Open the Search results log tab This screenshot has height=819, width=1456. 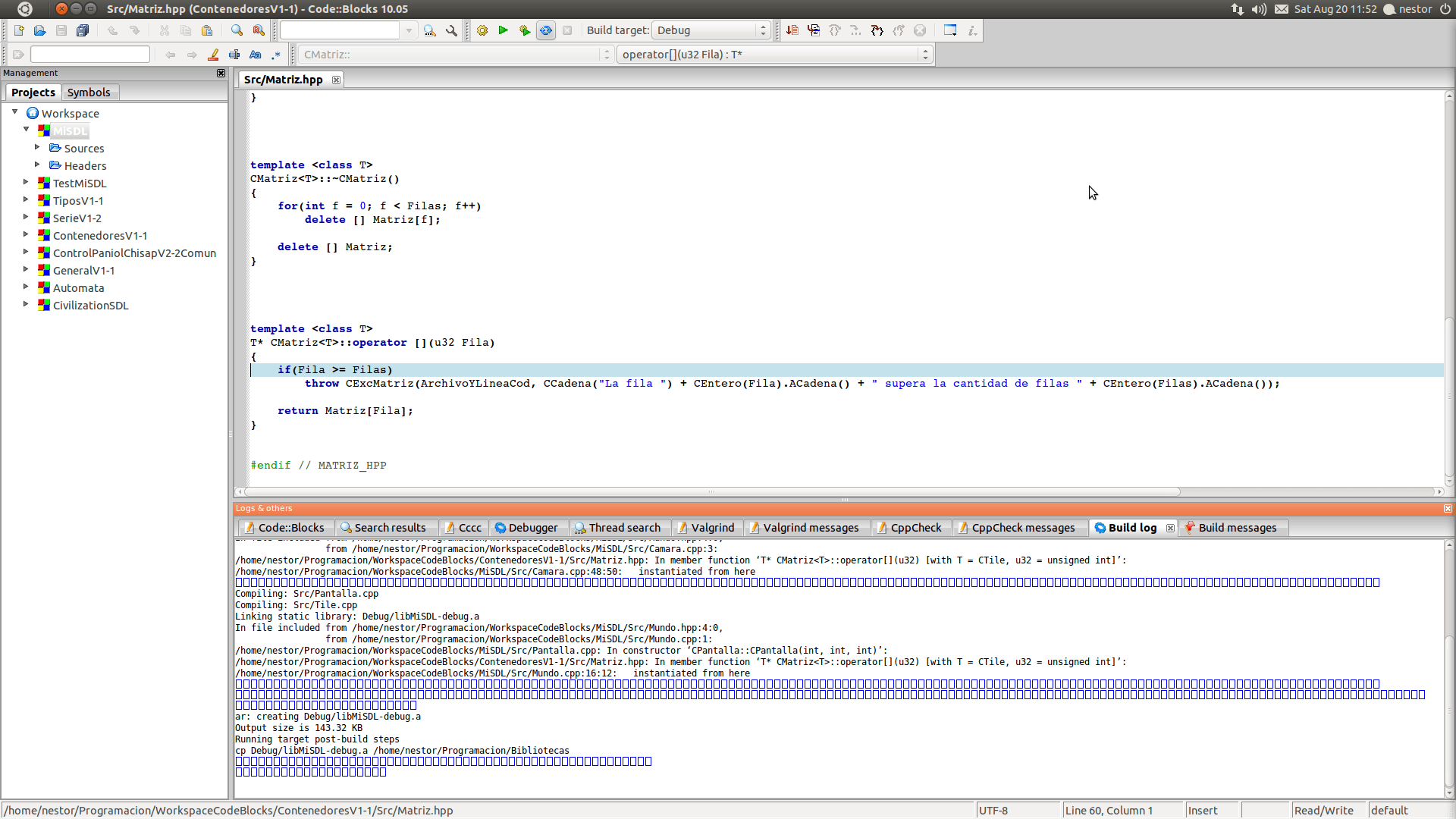click(x=384, y=528)
